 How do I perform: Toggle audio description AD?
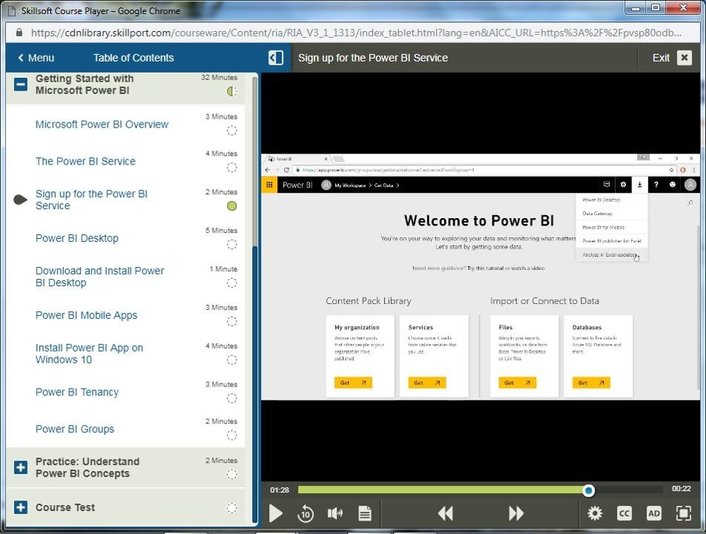(654, 513)
